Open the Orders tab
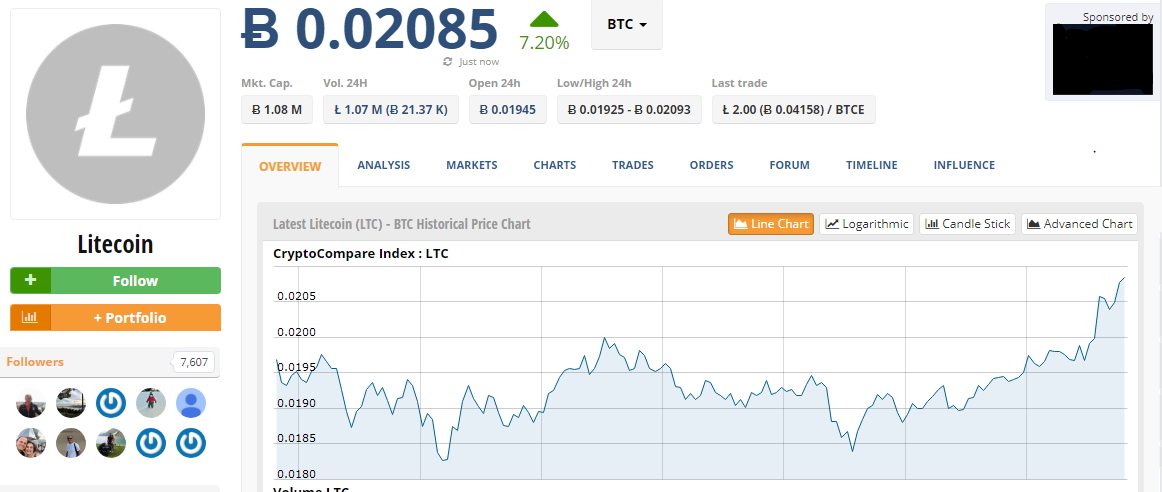Viewport: 1162px width, 492px height. point(711,165)
